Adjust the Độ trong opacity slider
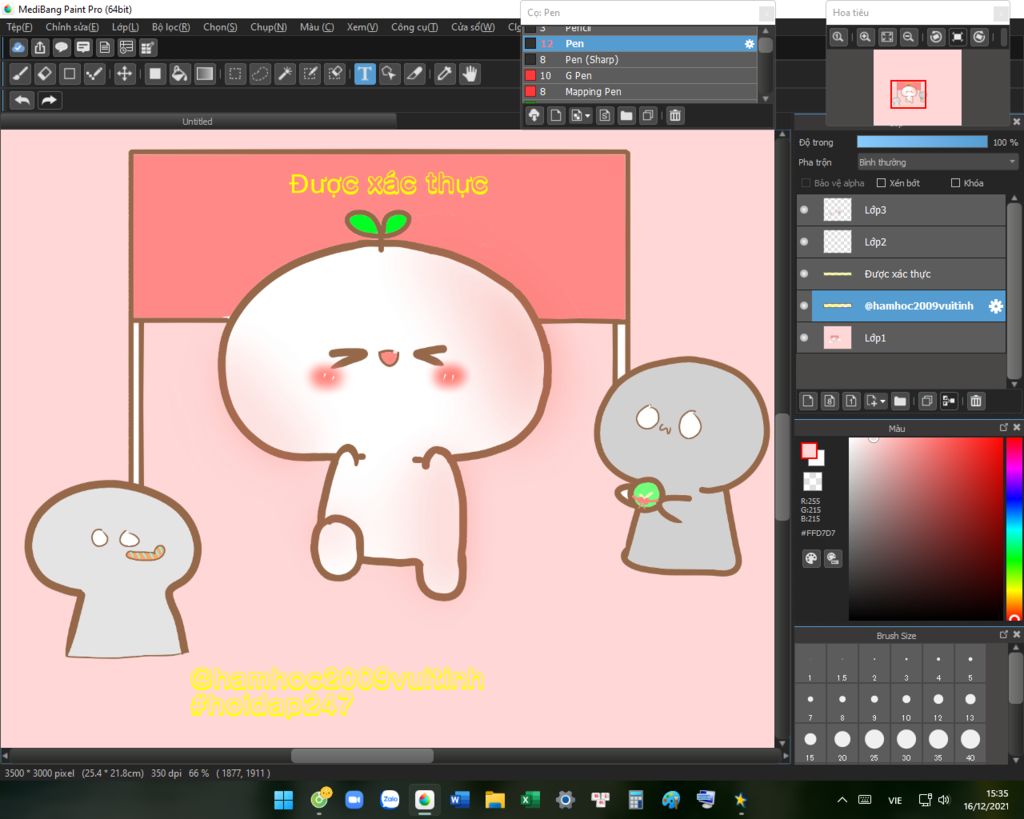 pos(922,142)
